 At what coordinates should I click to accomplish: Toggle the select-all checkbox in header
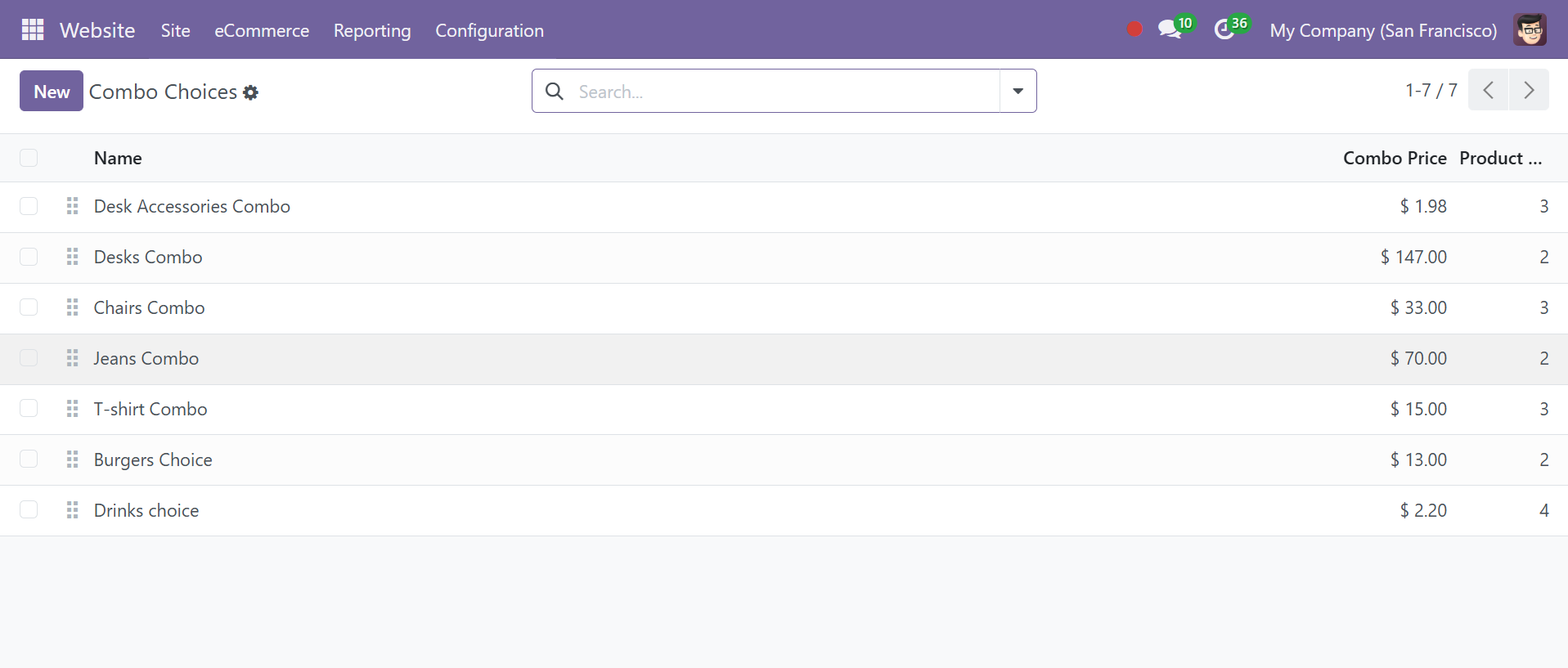(29, 158)
